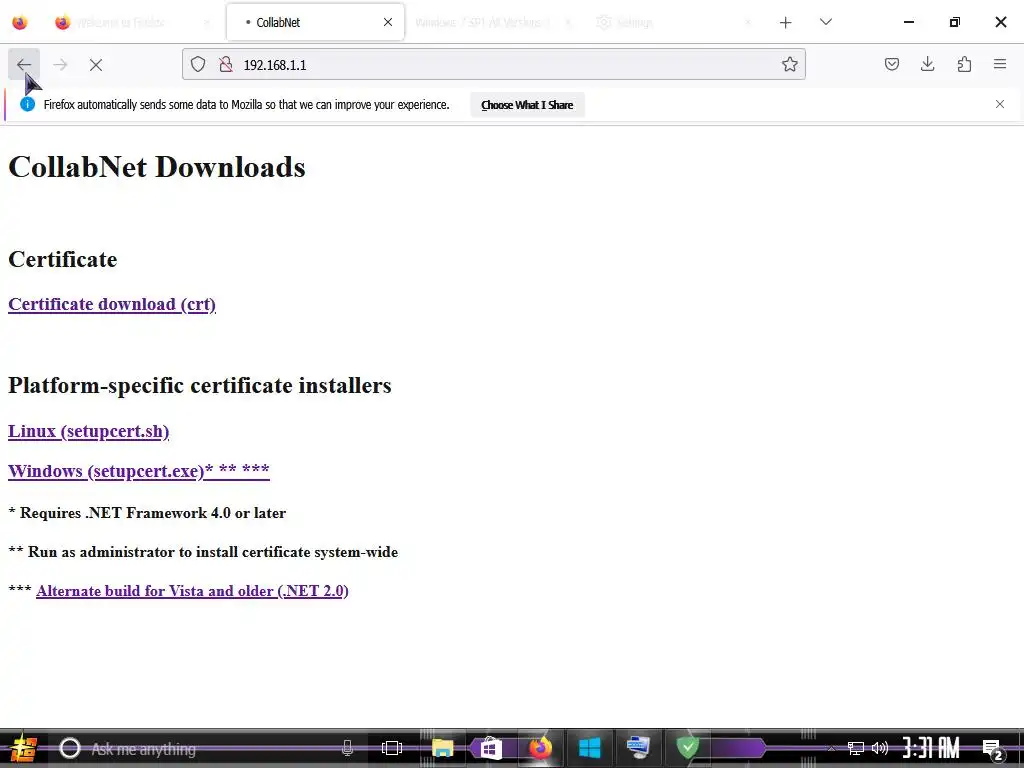Click the Firefox taskbar icon
Screen dimensions: 1024x768
click(x=540, y=747)
